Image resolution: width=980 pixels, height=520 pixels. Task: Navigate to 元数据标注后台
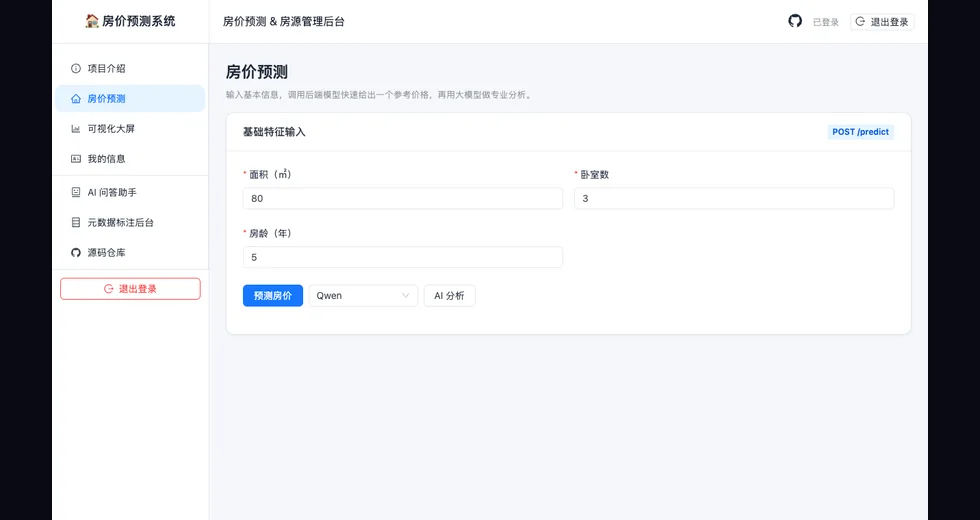130,222
